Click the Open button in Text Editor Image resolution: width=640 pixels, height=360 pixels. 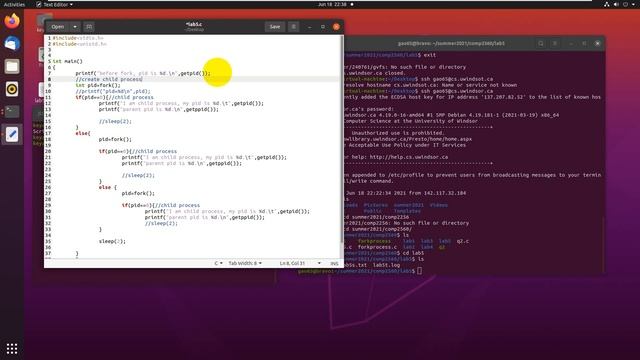[x=58, y=27]
